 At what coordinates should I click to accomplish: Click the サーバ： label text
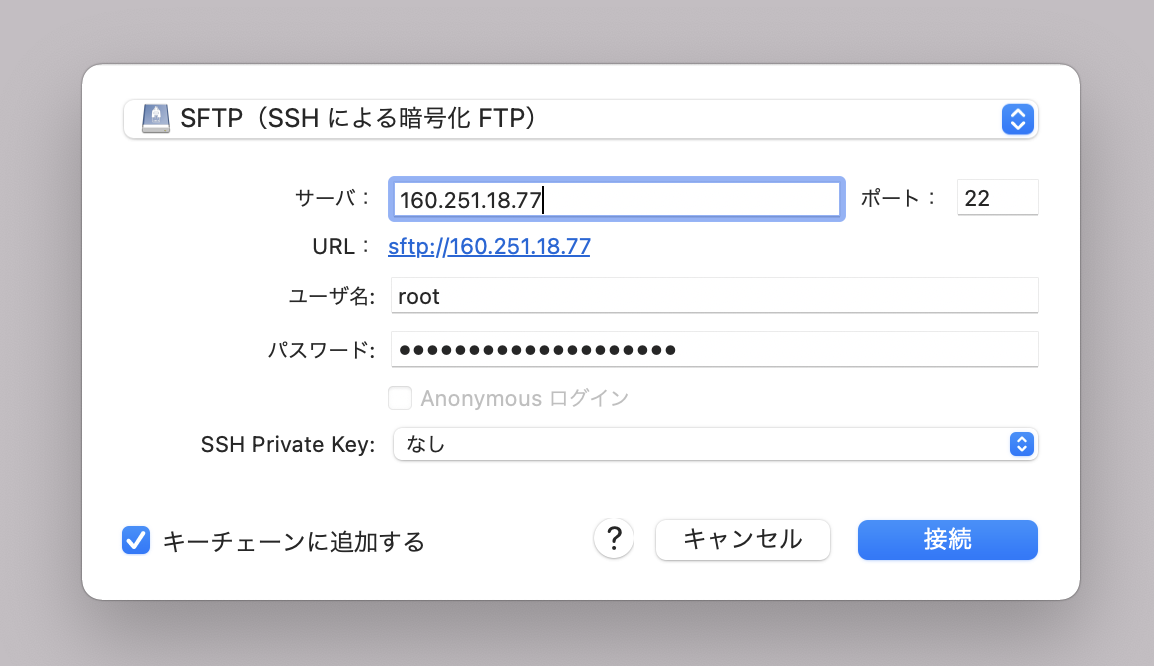332,197
